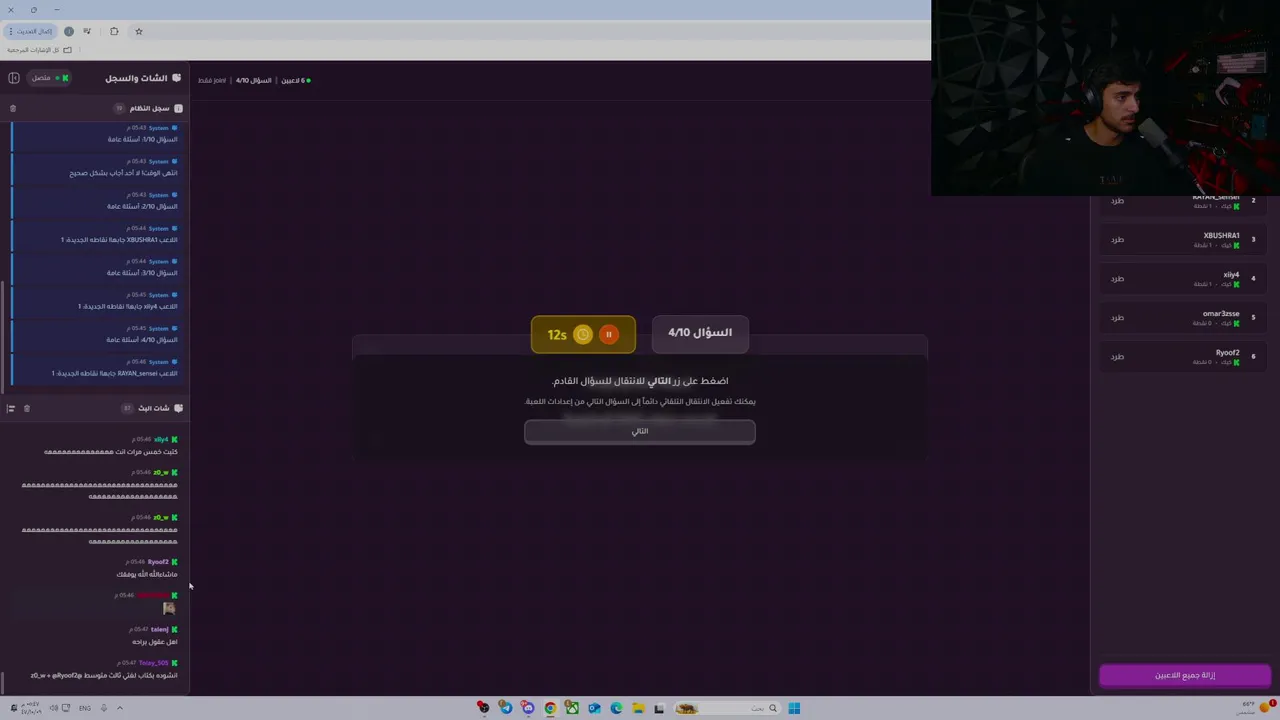The width and height of the screenshot is (1280, 720).
Task: Click the streamer webcam overlay
Action: pos(1105,98)
